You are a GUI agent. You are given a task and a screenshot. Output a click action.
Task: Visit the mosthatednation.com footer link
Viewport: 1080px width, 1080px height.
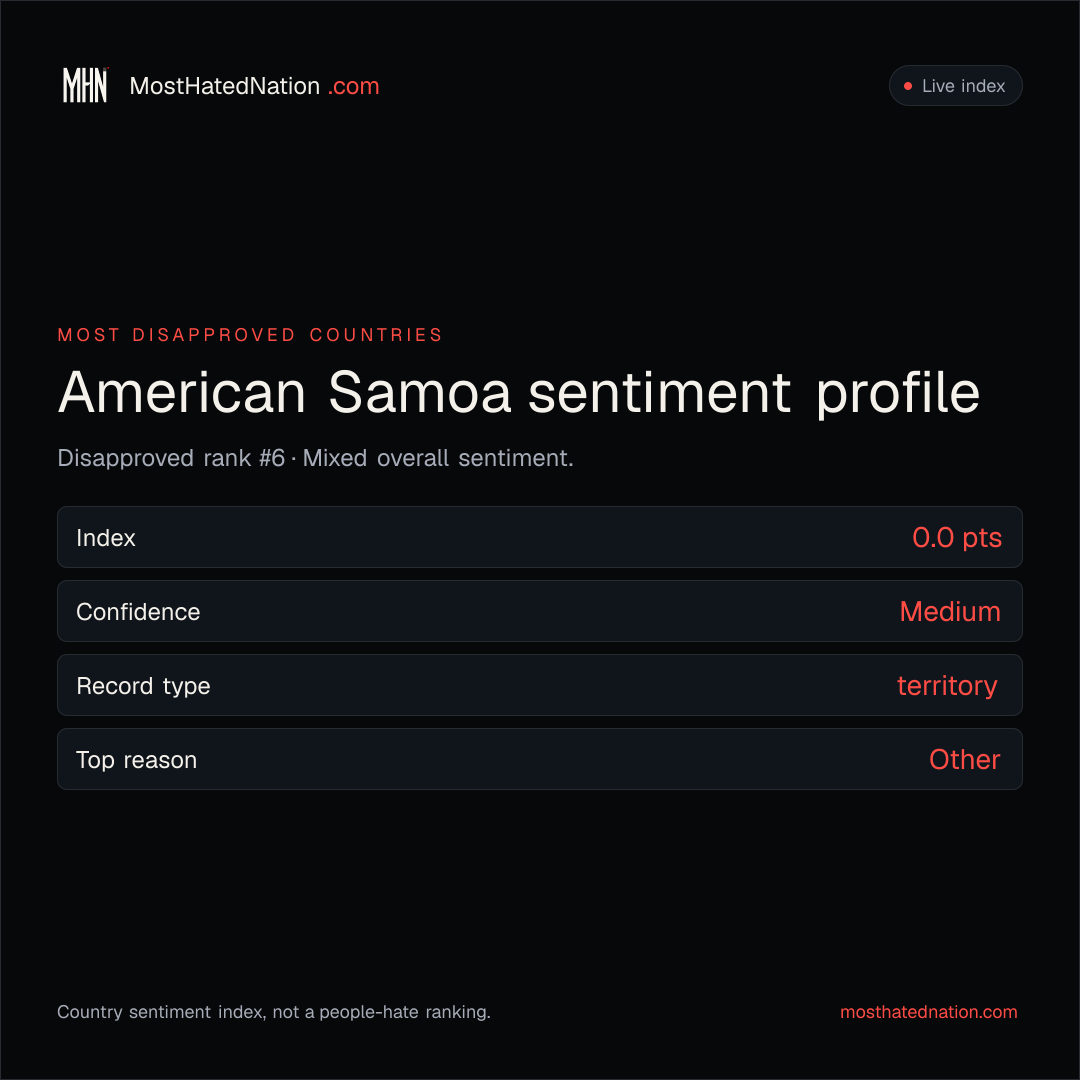[x=928, y=1012]
